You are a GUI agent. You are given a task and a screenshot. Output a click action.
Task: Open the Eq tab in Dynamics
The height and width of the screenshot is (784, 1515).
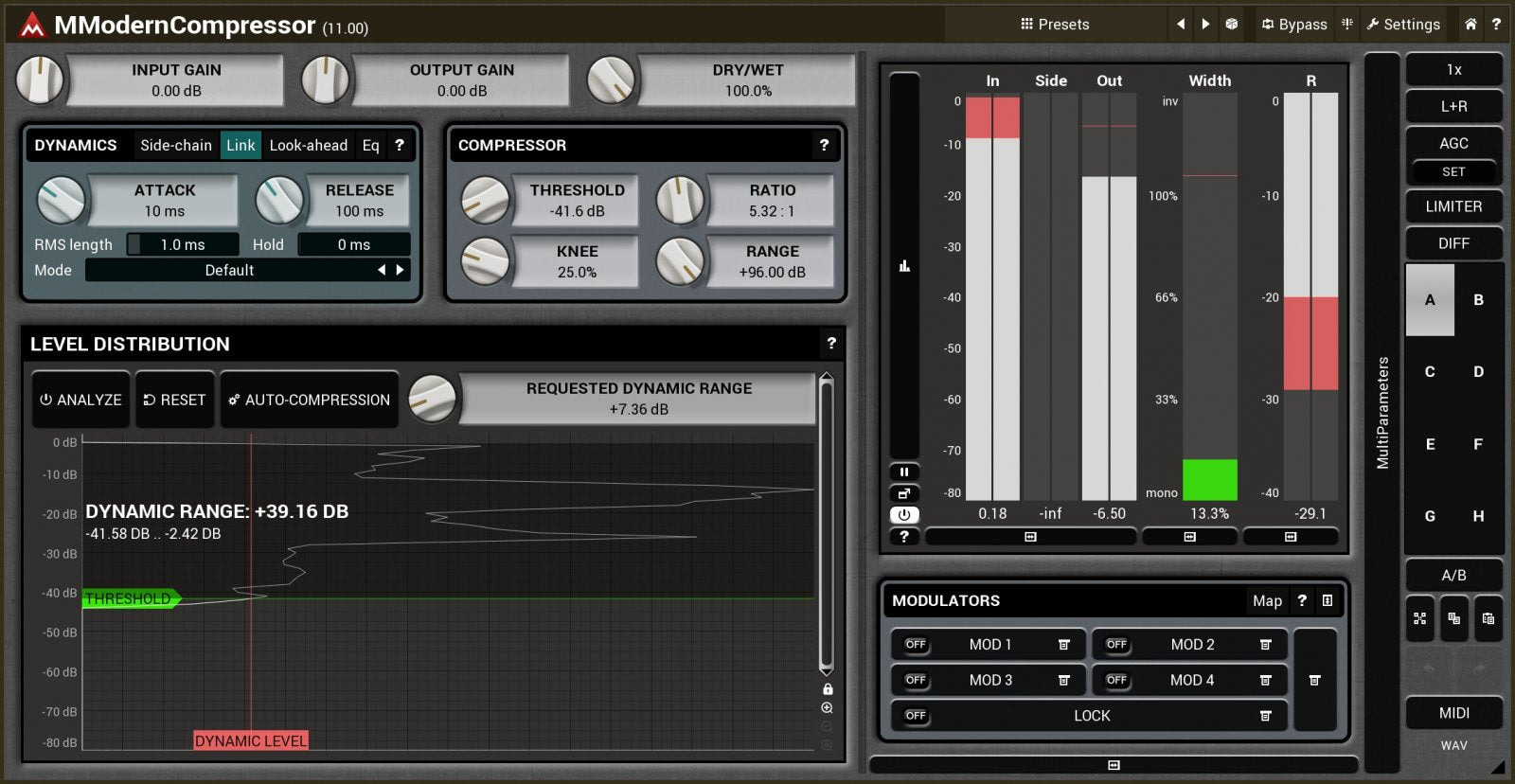click(370, 145)
